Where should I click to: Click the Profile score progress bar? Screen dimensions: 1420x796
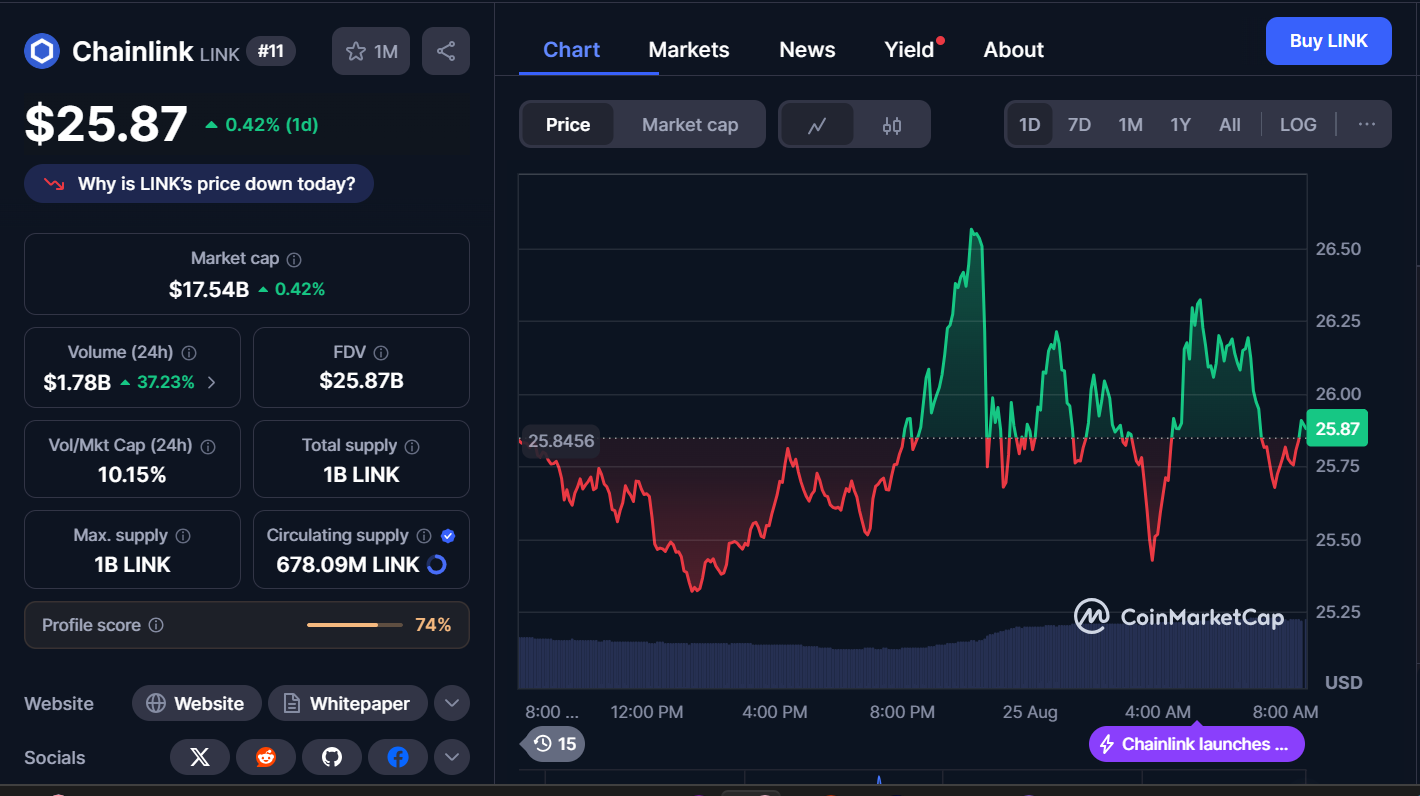tap(355, 625)
